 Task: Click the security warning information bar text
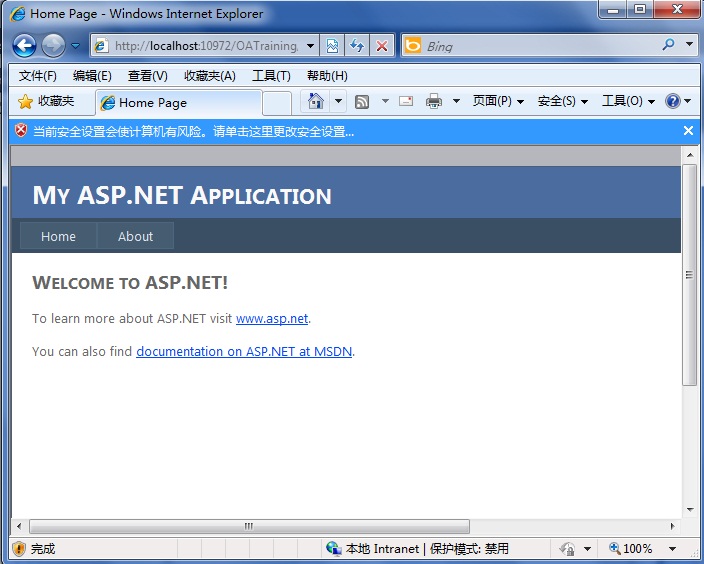coord(194,132)
